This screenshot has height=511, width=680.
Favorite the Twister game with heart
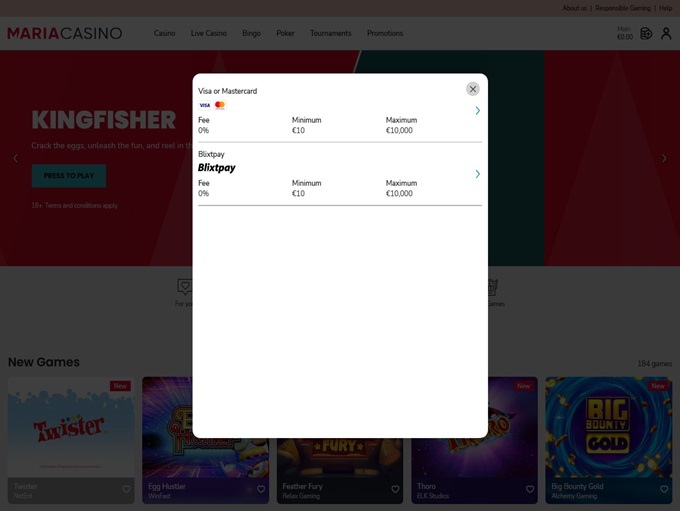click(x=127, y=490)
